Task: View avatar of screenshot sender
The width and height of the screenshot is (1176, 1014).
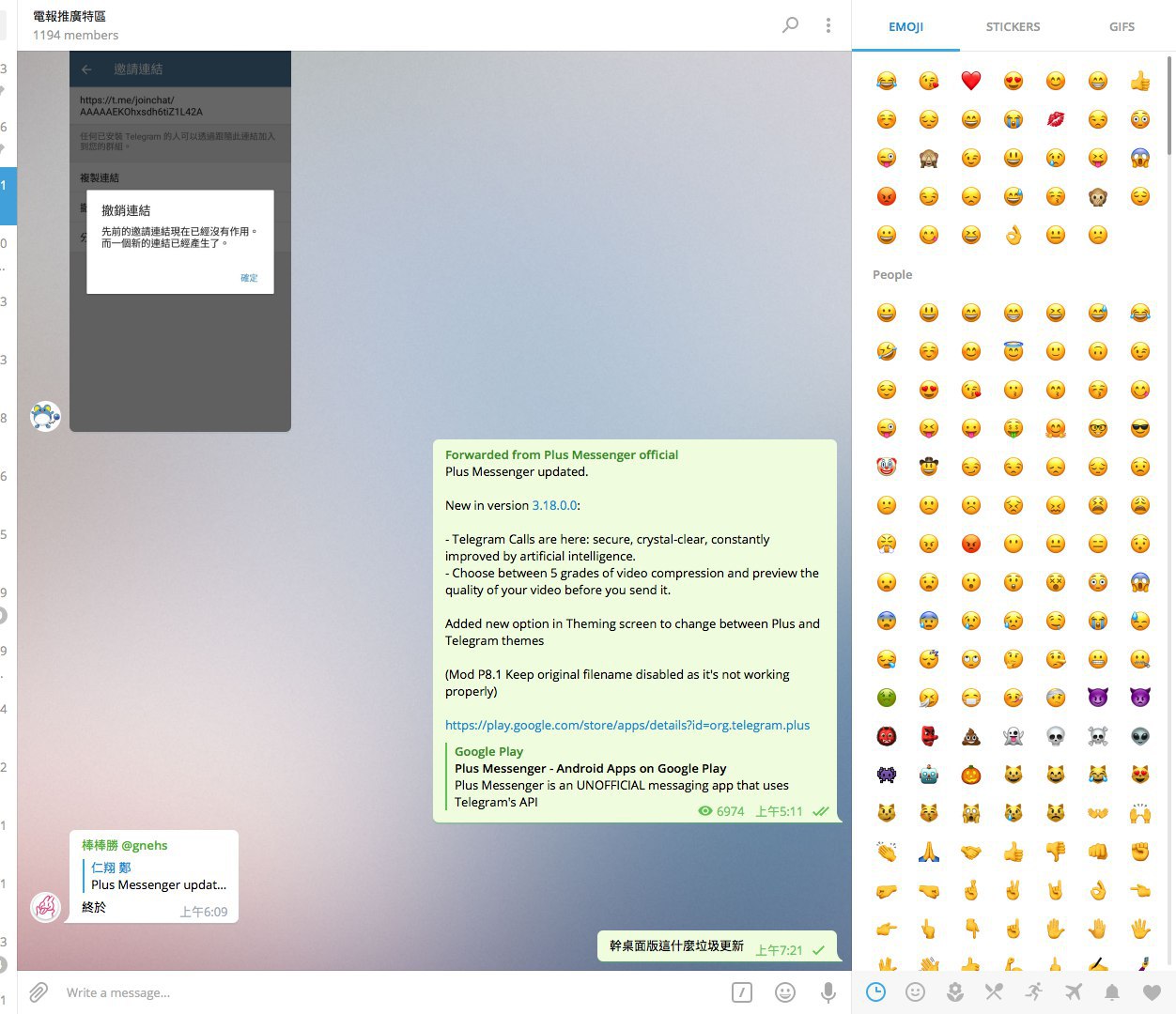Action: 45,416
